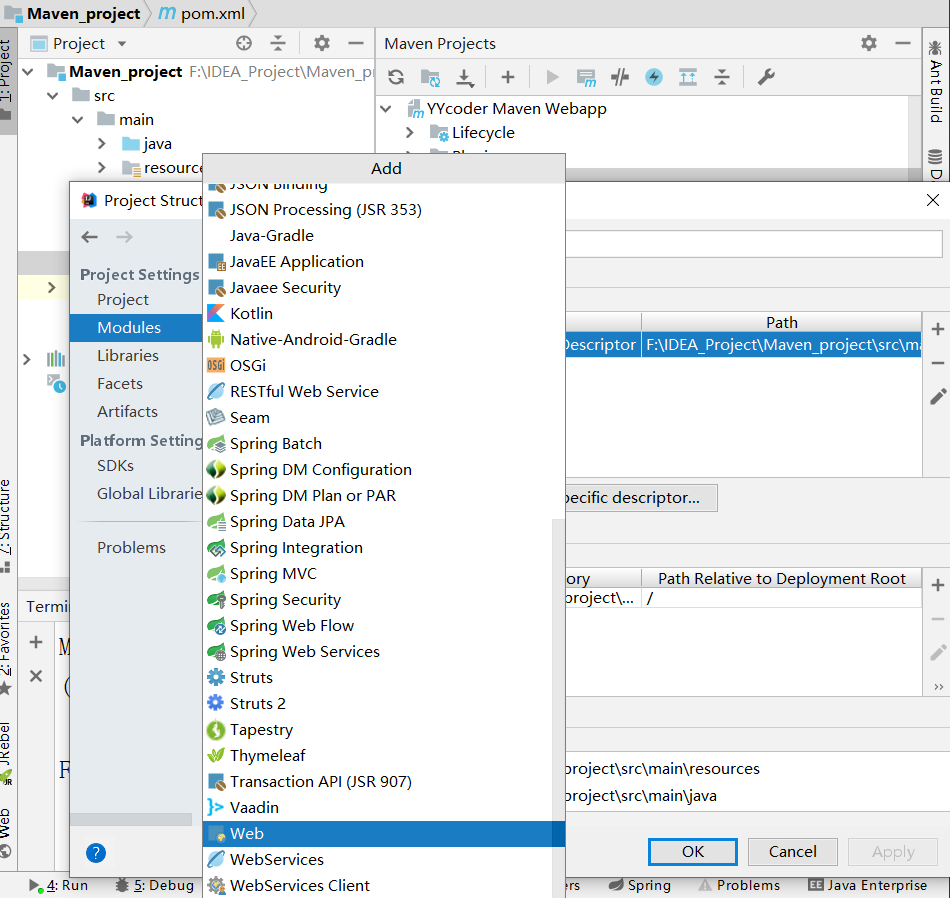Click Add Application Server specific descriptor button
The height and width of the screenshot is (898, 950).
tap(641, 498)
